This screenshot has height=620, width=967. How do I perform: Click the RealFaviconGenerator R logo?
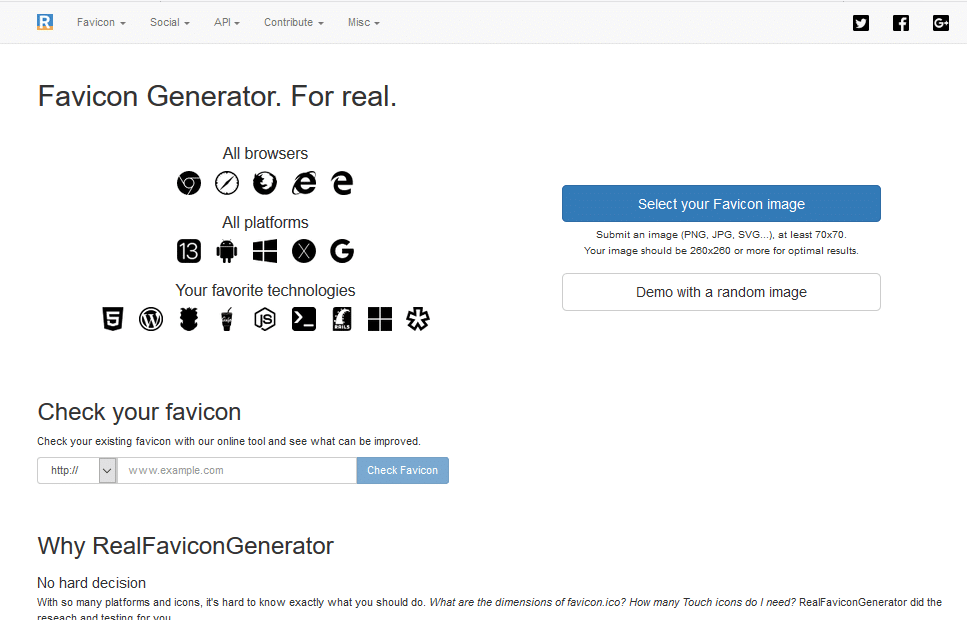coord(45,22)
